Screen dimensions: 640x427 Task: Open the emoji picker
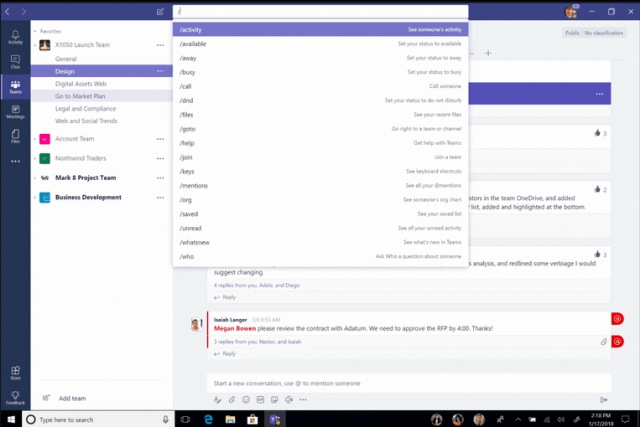click(x=246, y=400)
